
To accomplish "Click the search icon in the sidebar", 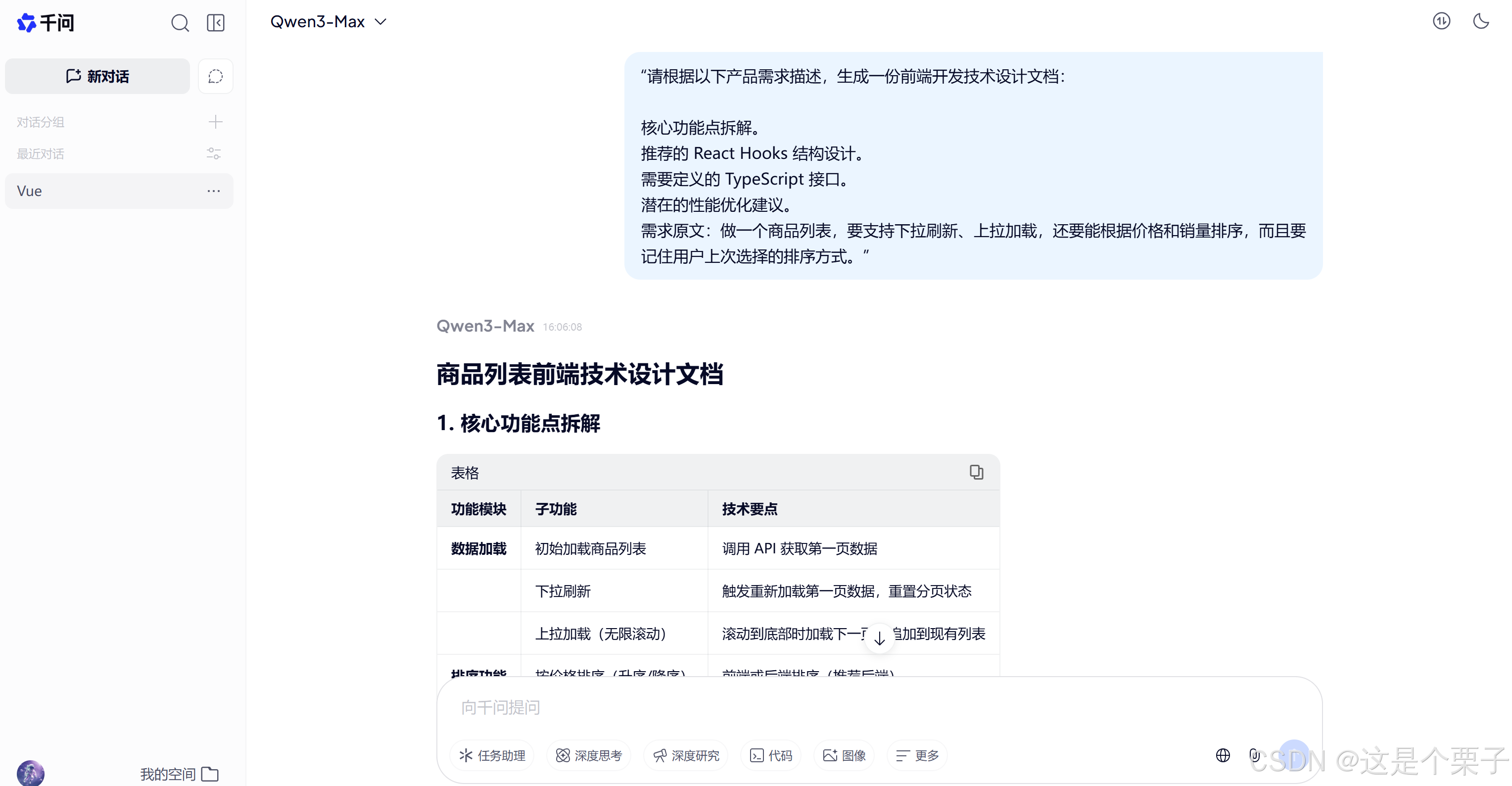I will point(180,23).
